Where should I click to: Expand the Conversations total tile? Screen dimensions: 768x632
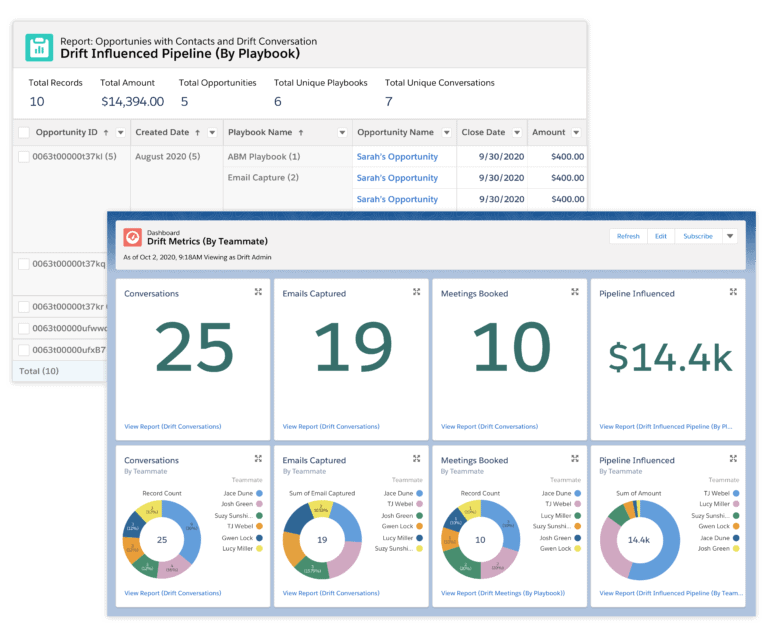pyautogui.click(x=258, y=292)
